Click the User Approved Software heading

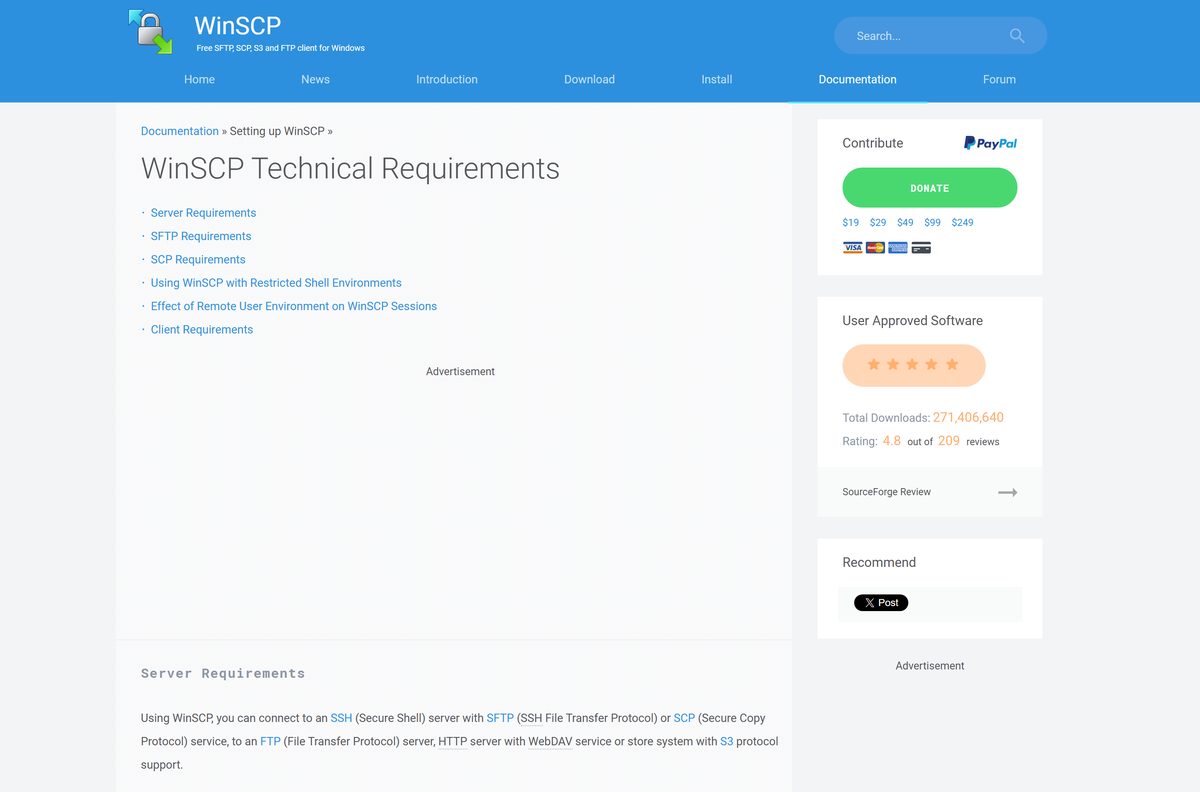tap(913, 321)
